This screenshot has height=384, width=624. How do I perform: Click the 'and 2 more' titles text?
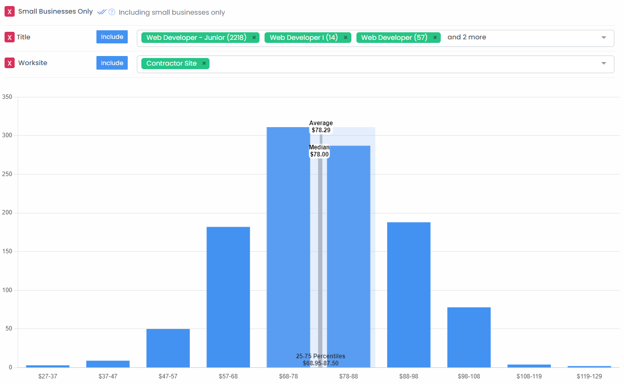[x=466, y=37]
